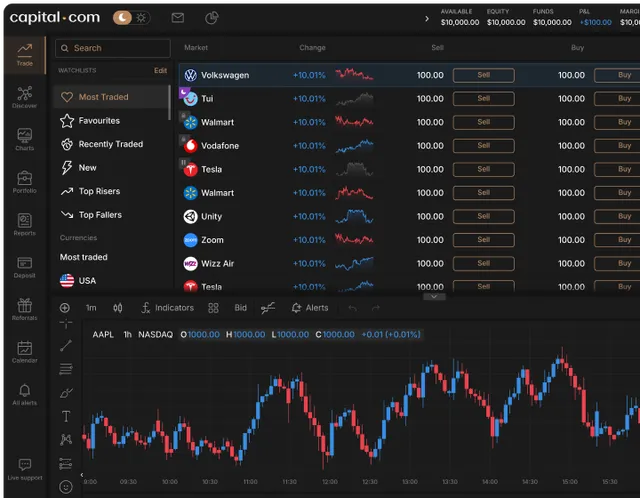This screenshot has height=498, width=640.
Task: Open the Unity sparkline chart thumbnail
Action: [354, 216]
